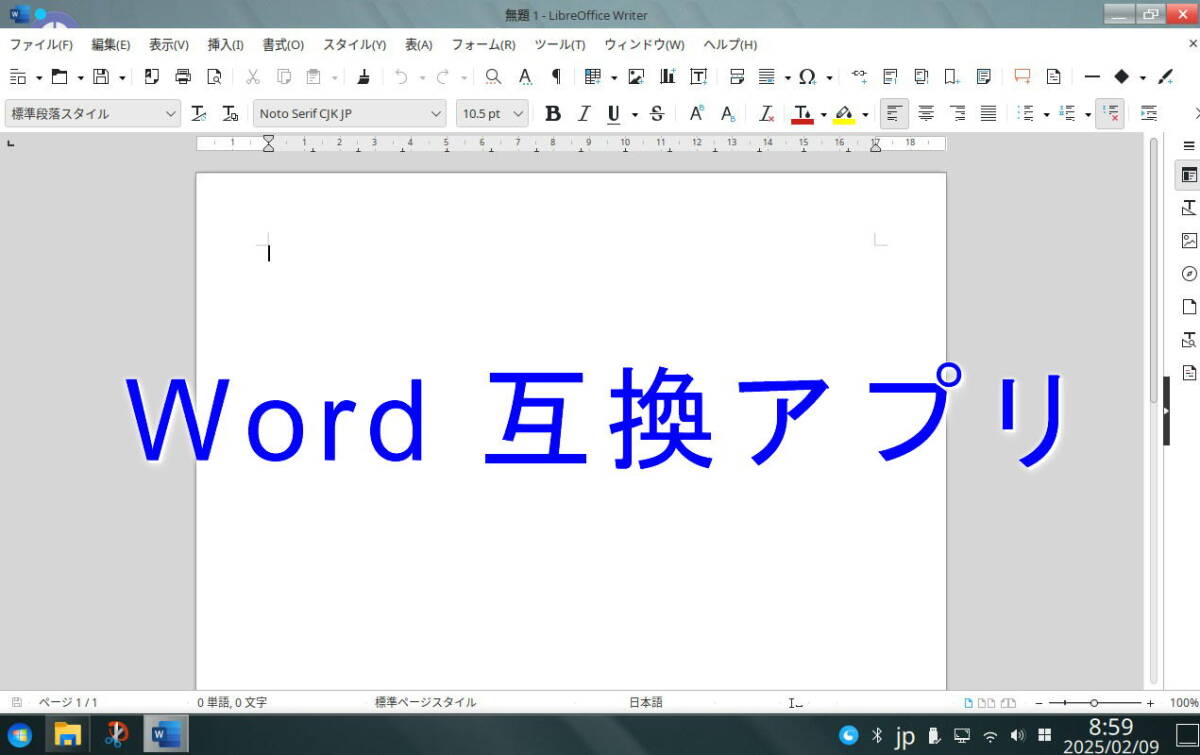Click the Clear Direct Formatting icon
This screenshot has width=1200, height=755.
coord(766,113)
